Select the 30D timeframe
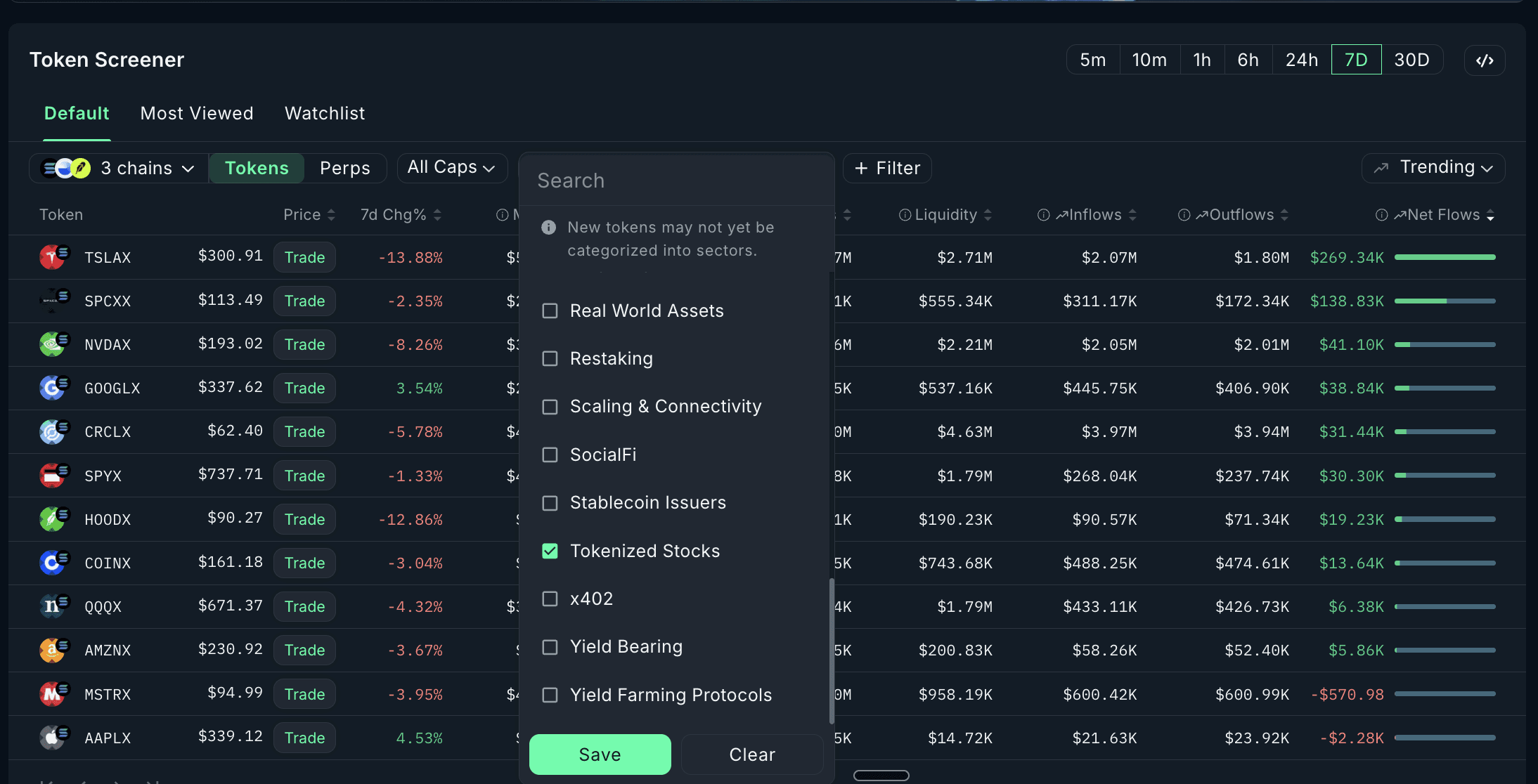 click(x=1412, y=60)
